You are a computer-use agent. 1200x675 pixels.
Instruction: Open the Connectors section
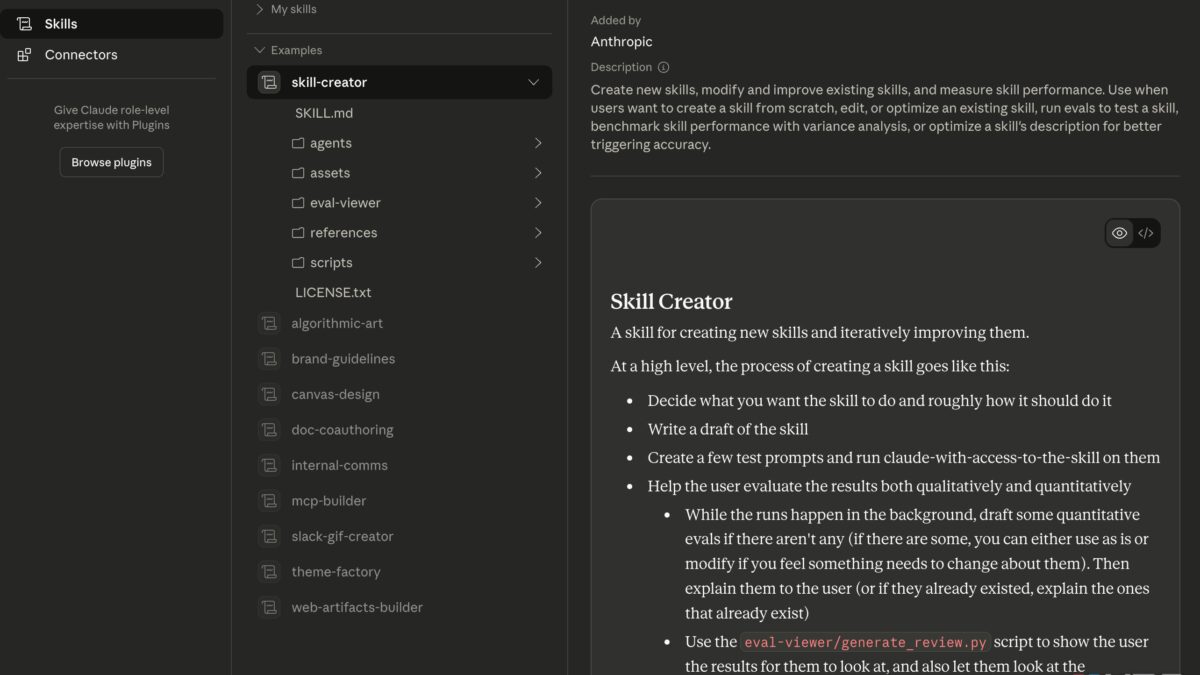tap(81, 55)
